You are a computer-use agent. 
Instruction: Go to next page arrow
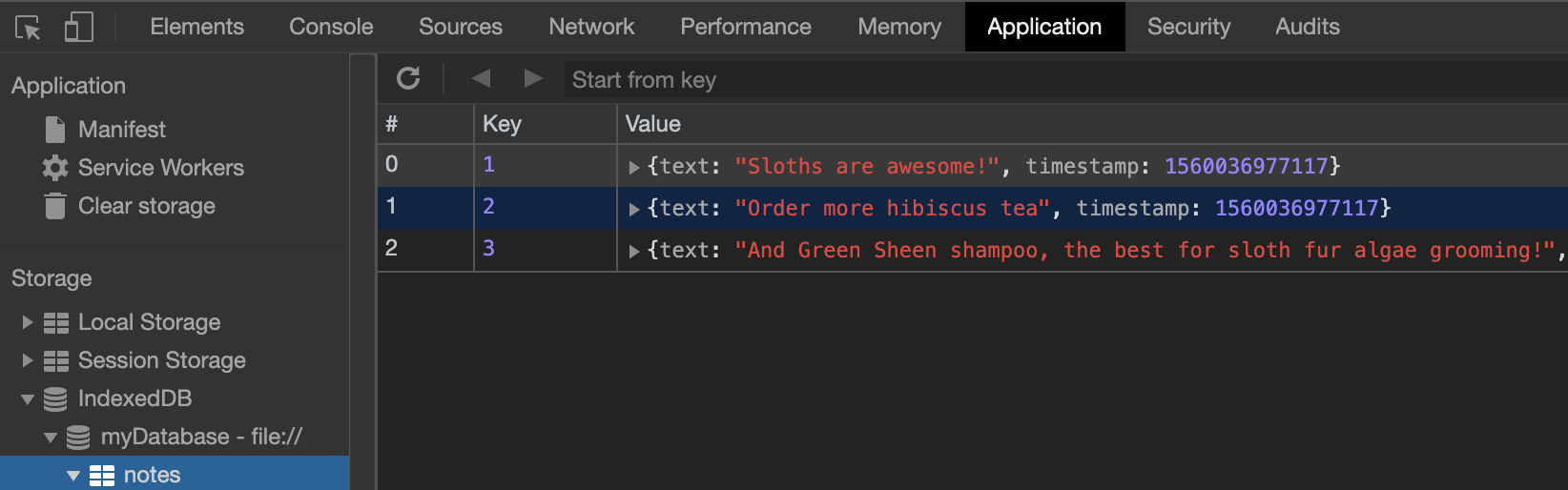(533, 79)
